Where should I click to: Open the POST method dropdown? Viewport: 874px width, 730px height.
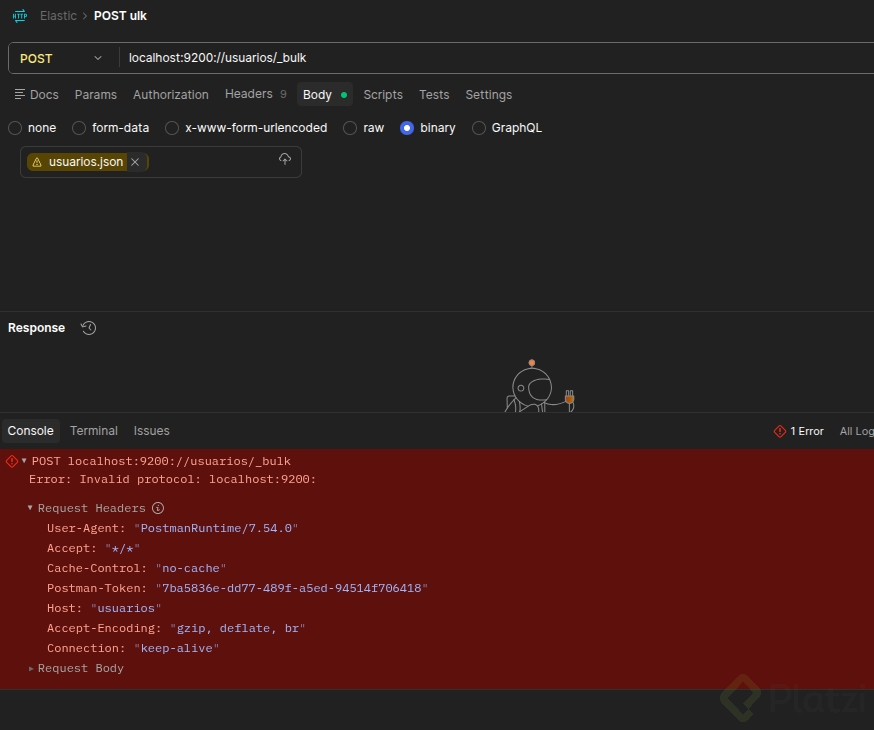click(61, 59)
